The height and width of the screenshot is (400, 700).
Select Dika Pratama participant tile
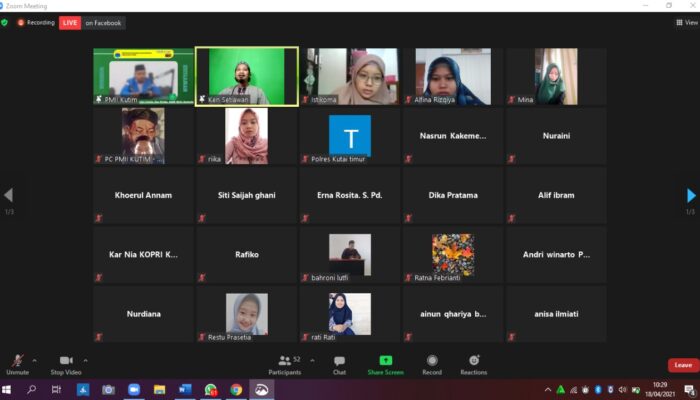pos(453,195)
